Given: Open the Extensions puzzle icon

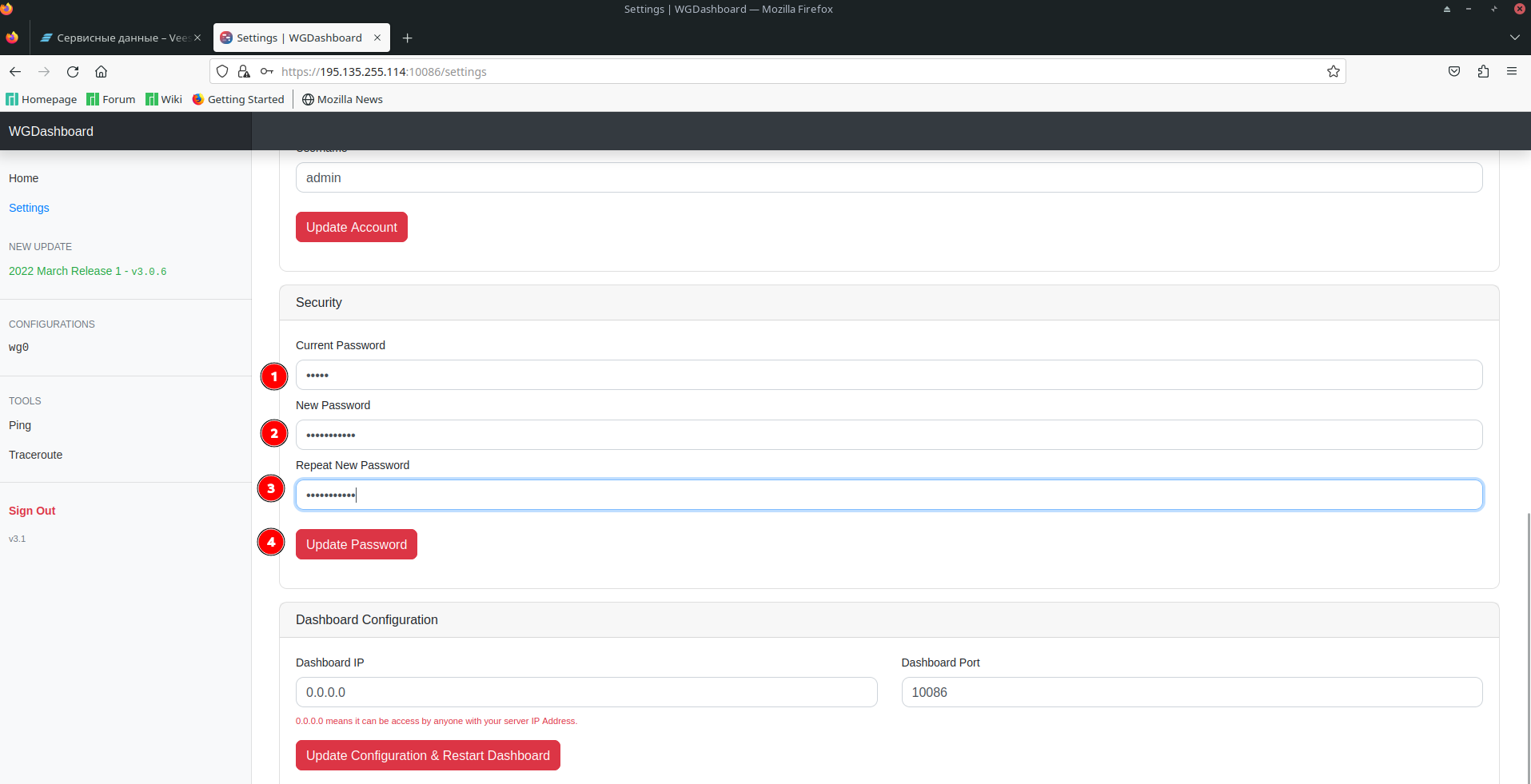Looking at the screenshot, I should [1483, 72].
